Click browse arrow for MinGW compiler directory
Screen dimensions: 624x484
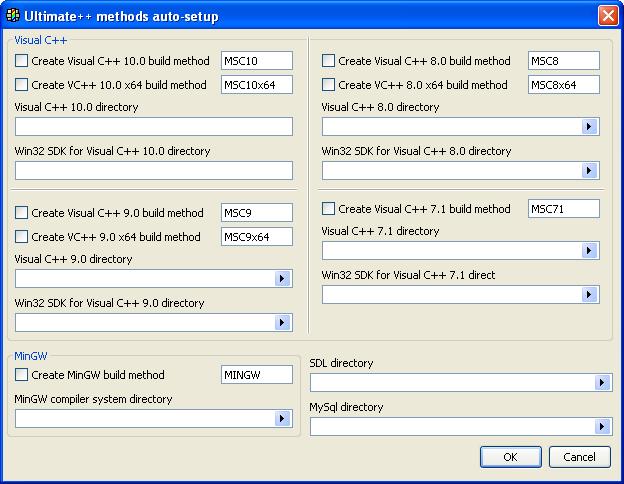282,419
